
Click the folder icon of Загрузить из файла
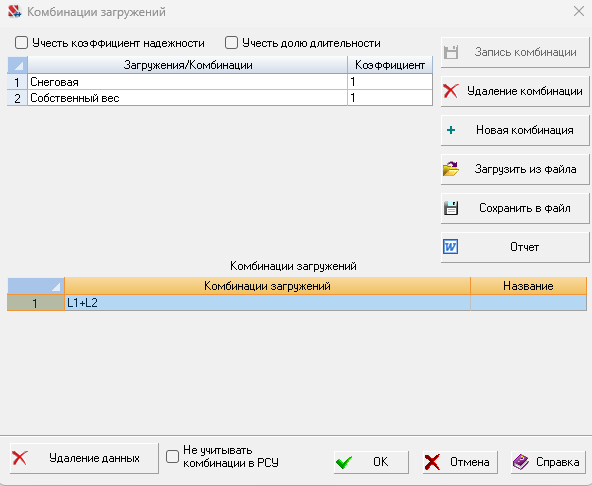coord(451,169)
